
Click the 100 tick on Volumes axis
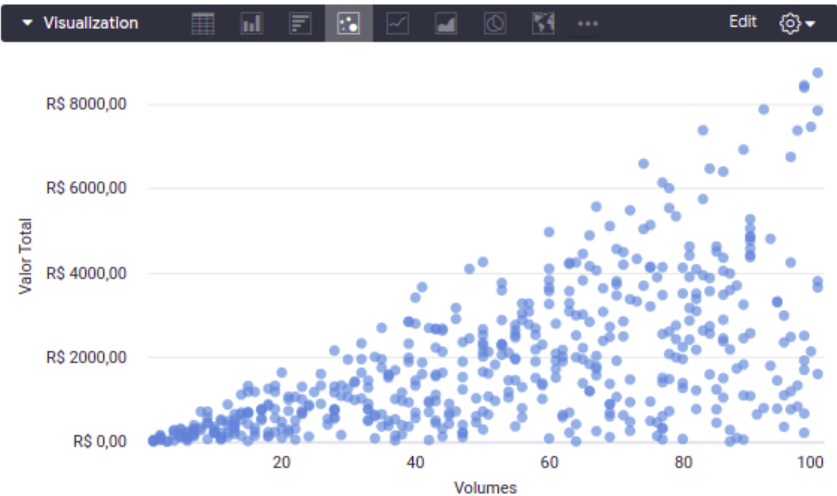tap(810, 462)
